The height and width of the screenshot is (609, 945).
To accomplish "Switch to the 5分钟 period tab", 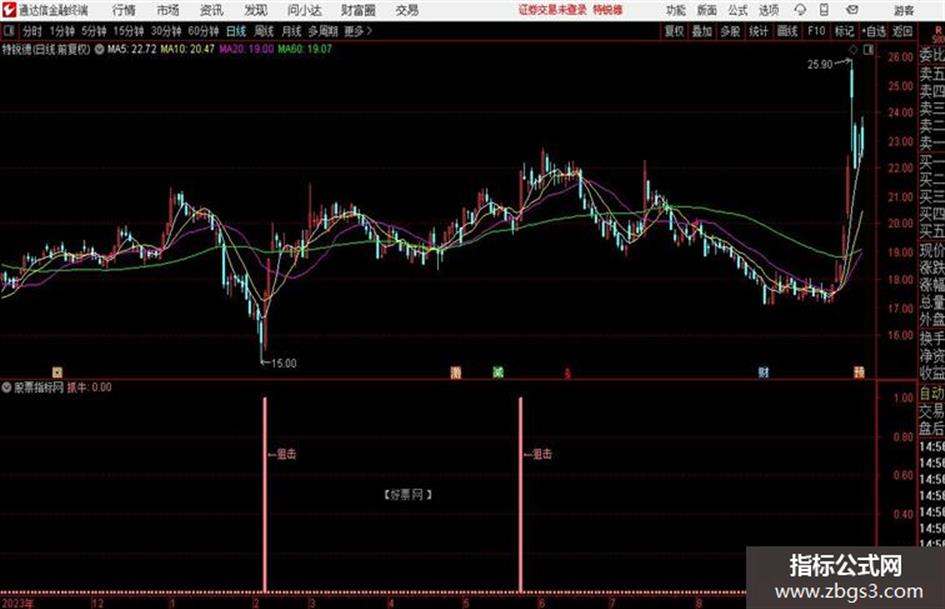I will tap(93, 31).
